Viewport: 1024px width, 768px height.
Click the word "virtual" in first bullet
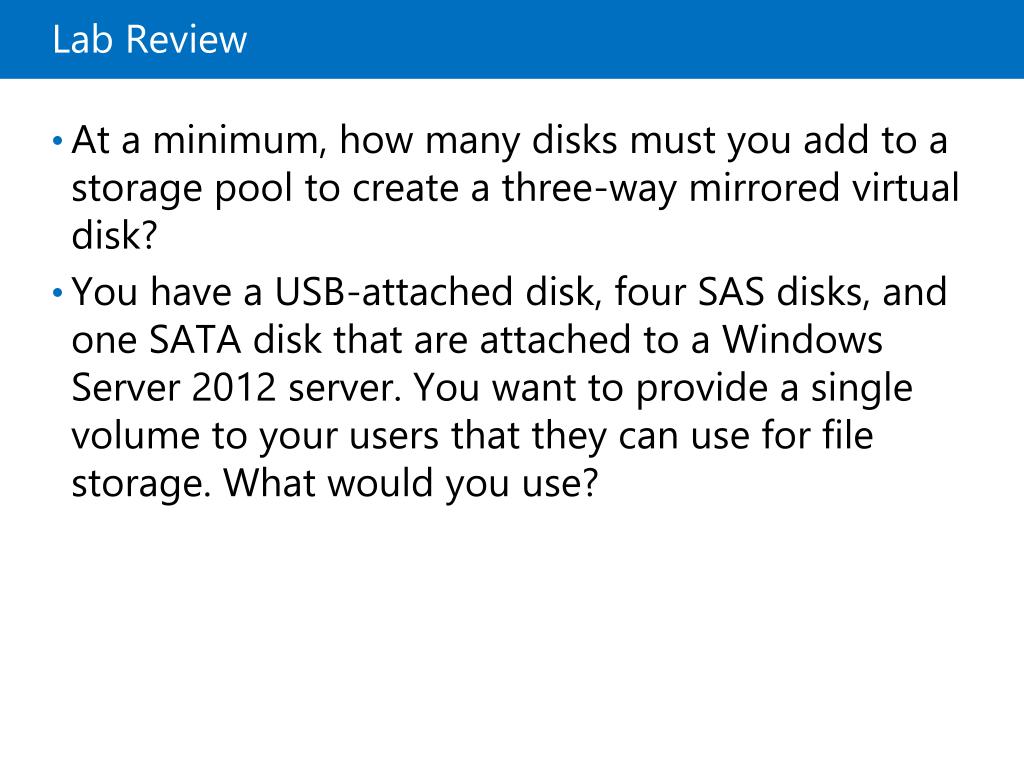[905, 188]
